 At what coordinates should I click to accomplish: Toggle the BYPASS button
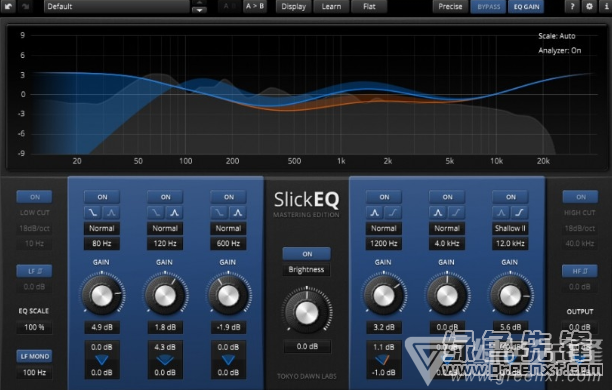click(488, 7)
